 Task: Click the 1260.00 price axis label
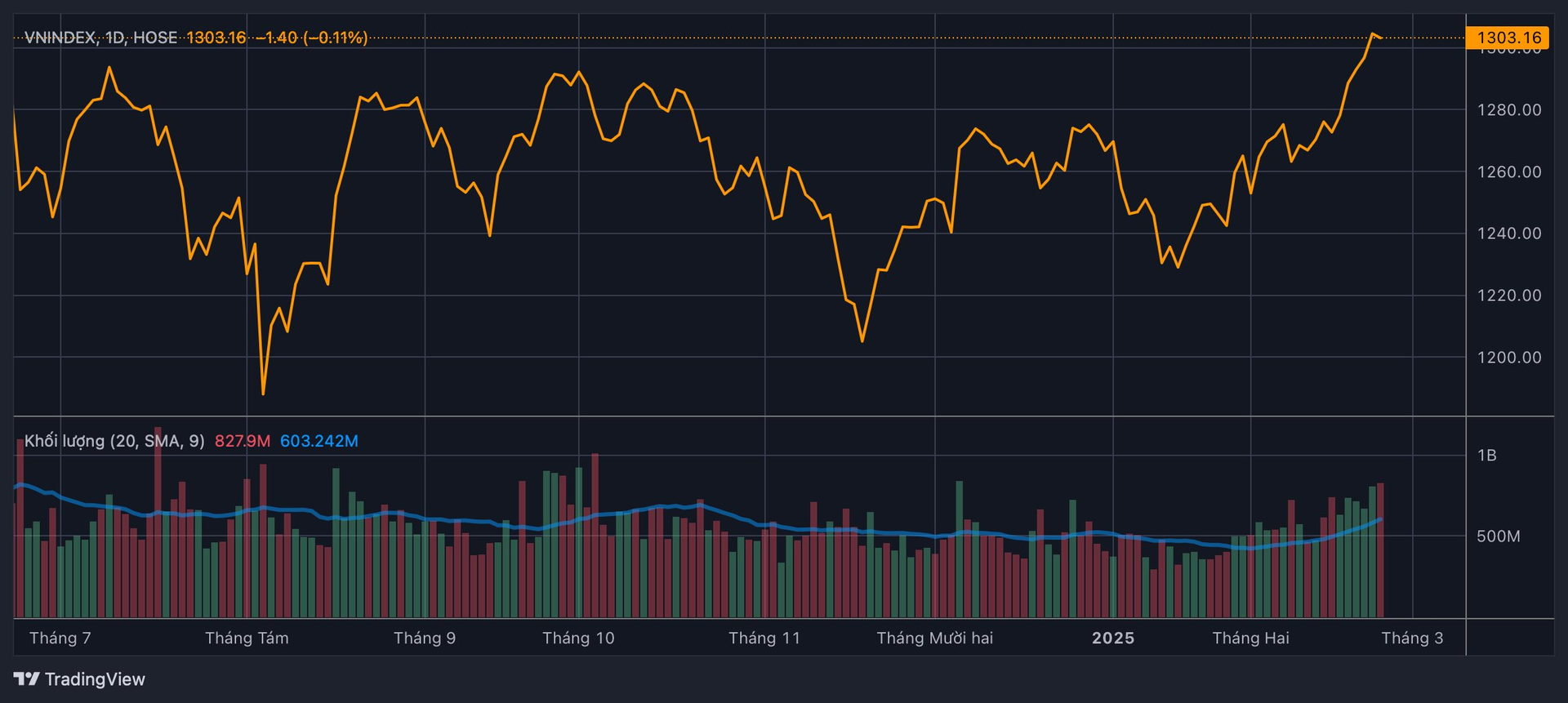1509,171
